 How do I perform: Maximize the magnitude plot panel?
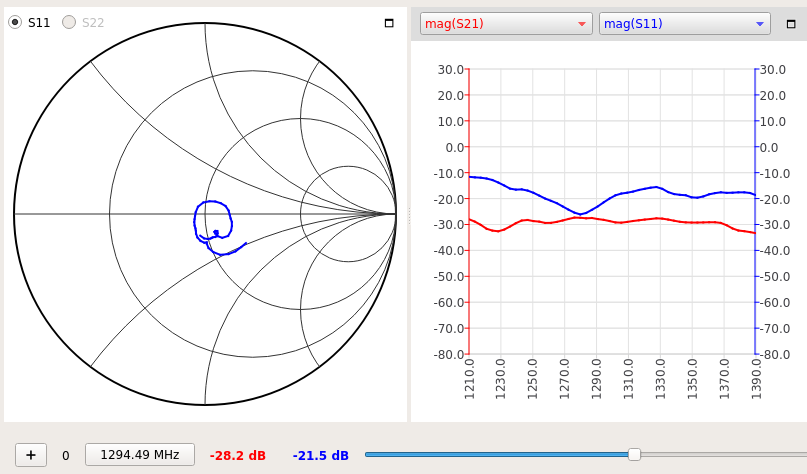point(791,24)
